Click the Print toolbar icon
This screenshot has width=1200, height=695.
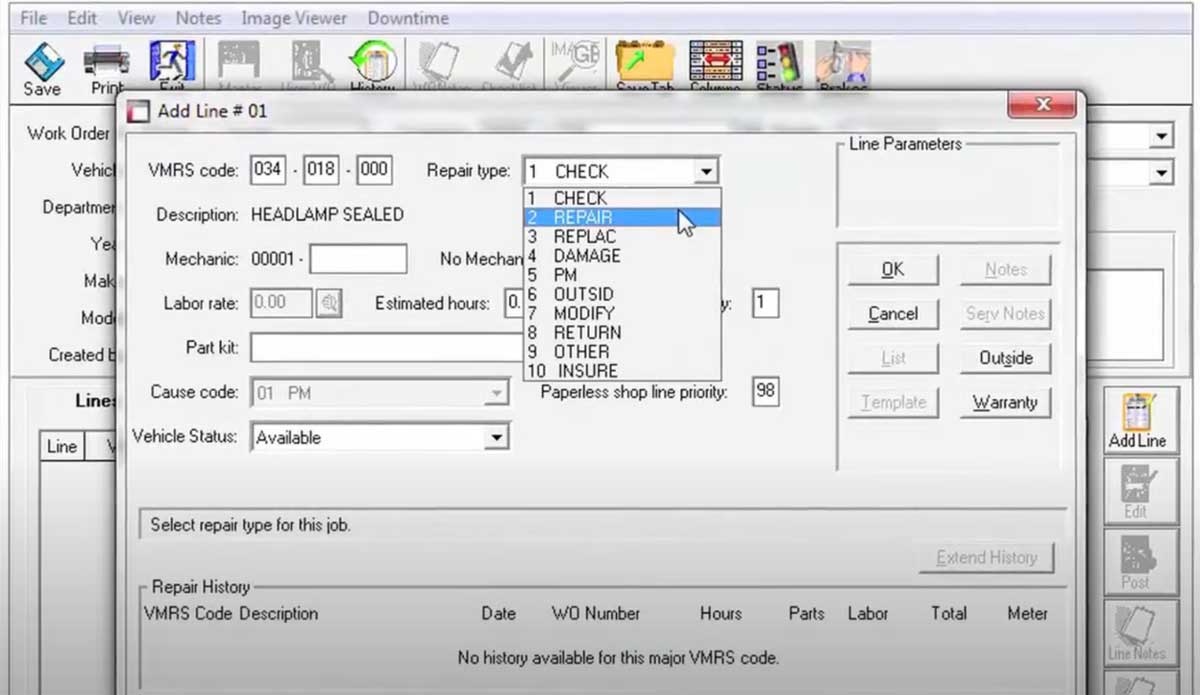[x=105, y=62]
